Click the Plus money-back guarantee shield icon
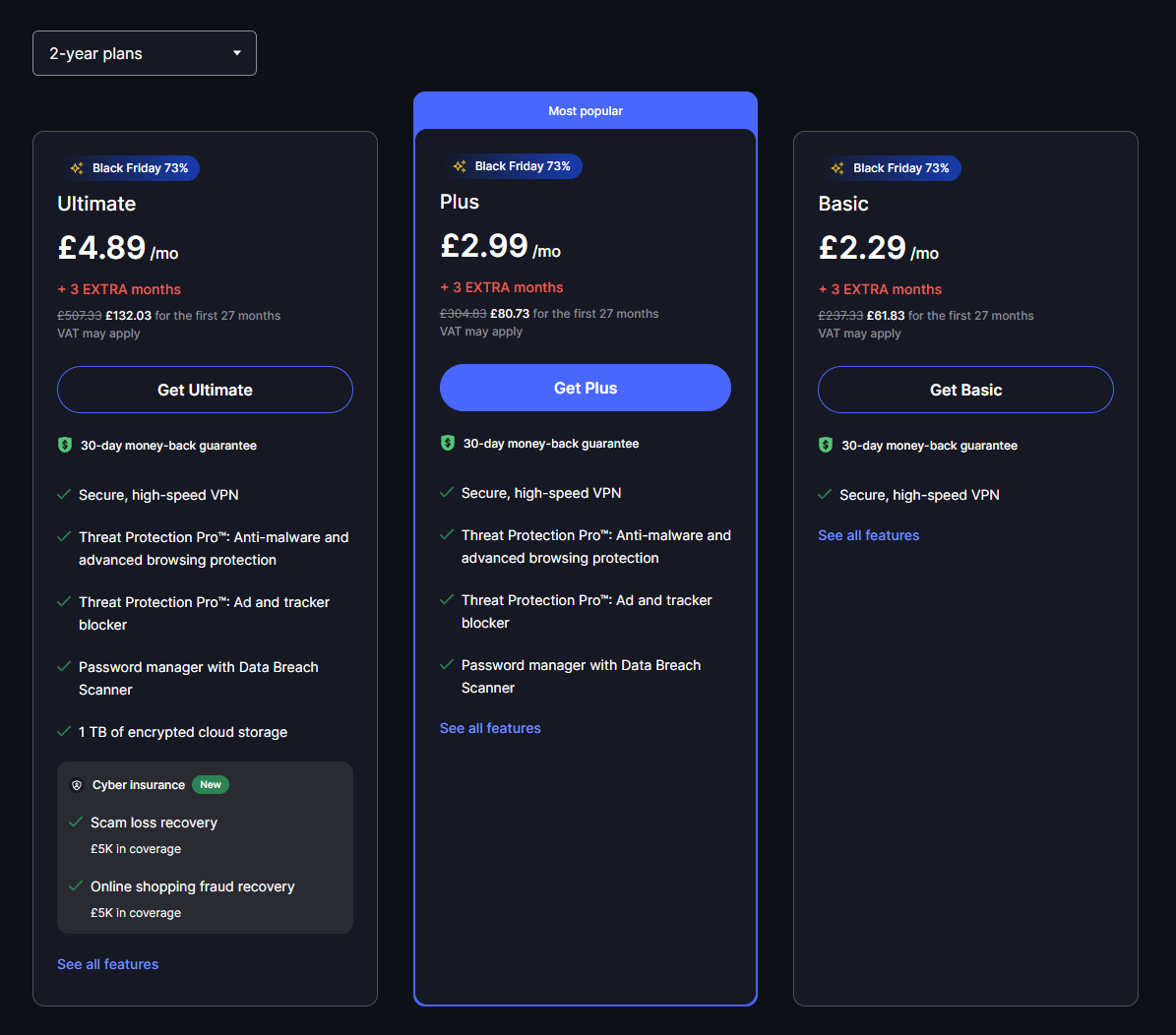The height and width of the screenshot is (1035, 1176). pyautogui.click(x=448, y=443)
